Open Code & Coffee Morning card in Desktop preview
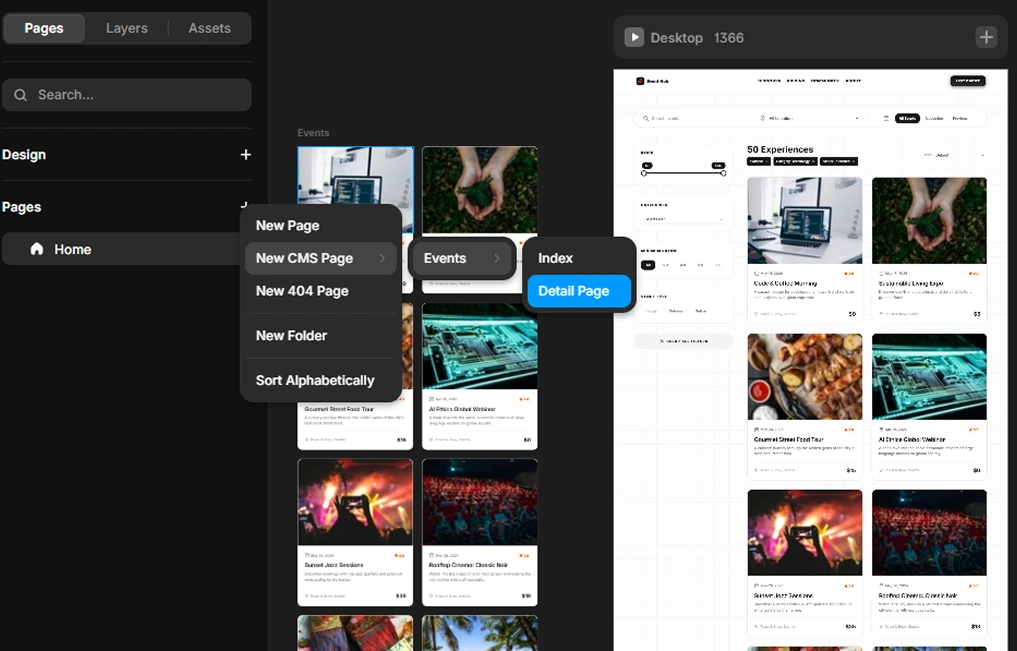This screenshot has height=651, width=1017. tap(804, 250)
